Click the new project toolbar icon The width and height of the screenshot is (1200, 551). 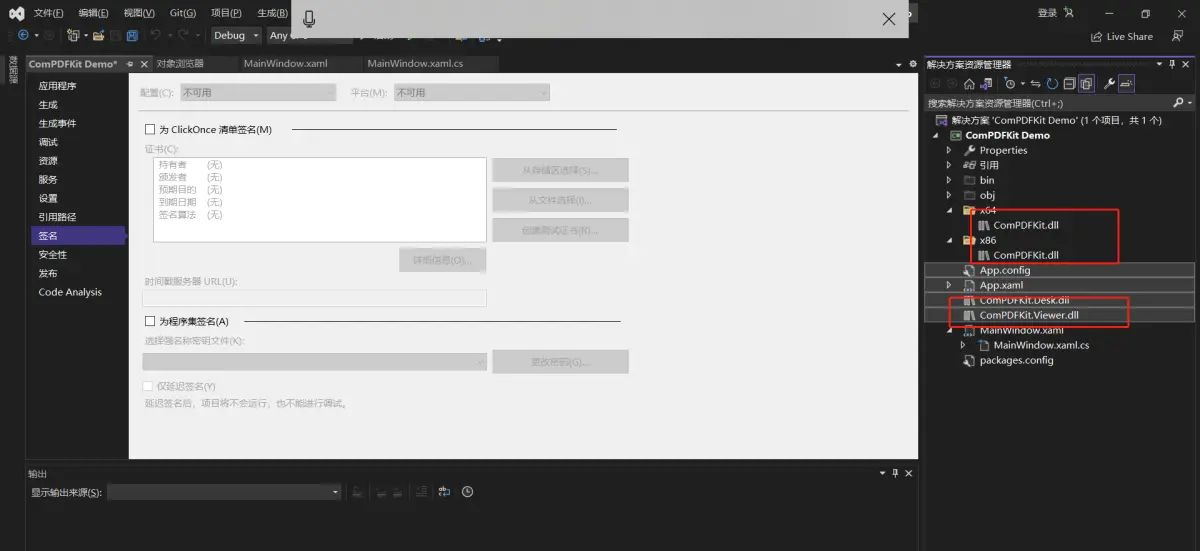point(73,35)
